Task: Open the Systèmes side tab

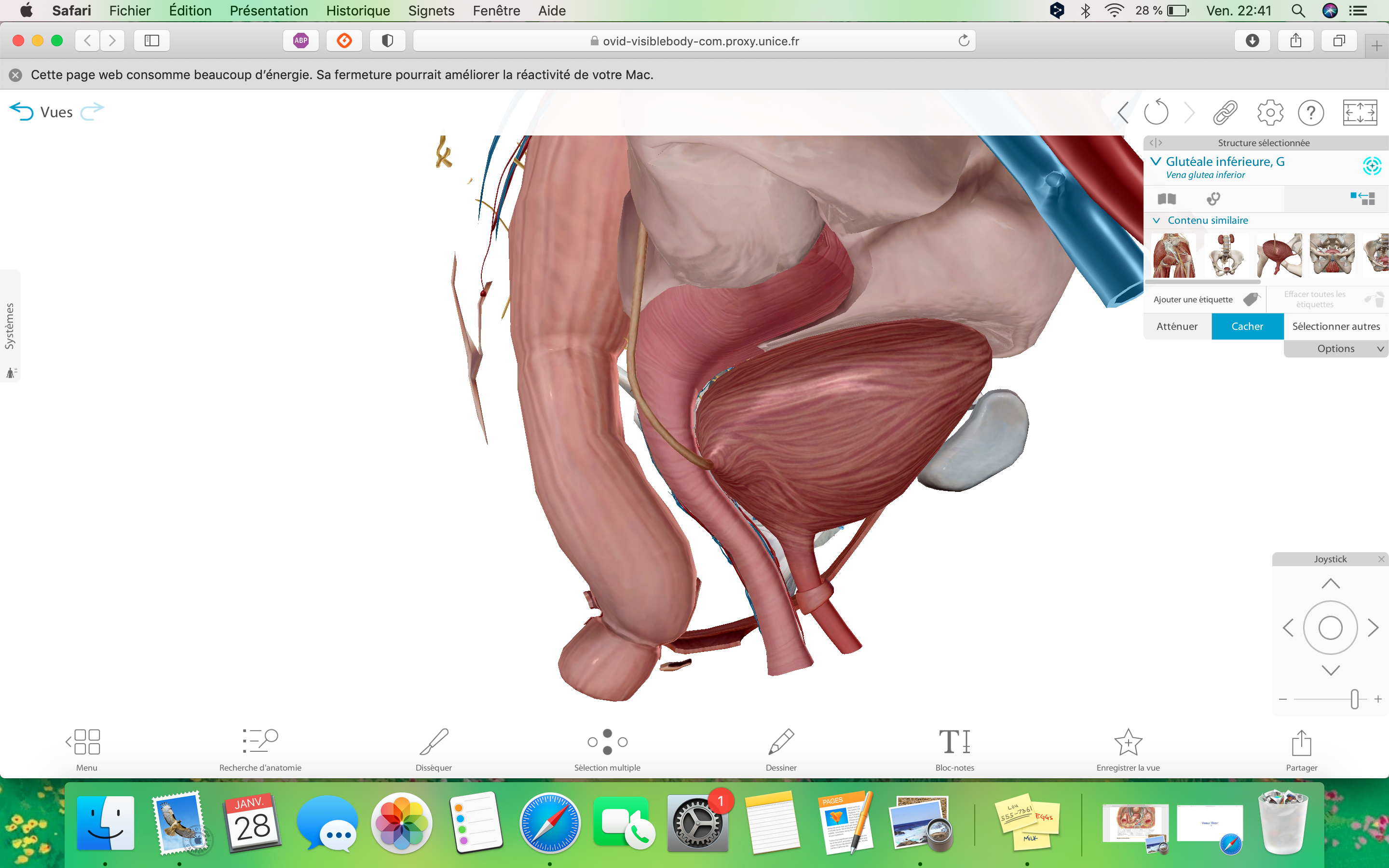Action: pyautogui.click(x=10, y=325)
